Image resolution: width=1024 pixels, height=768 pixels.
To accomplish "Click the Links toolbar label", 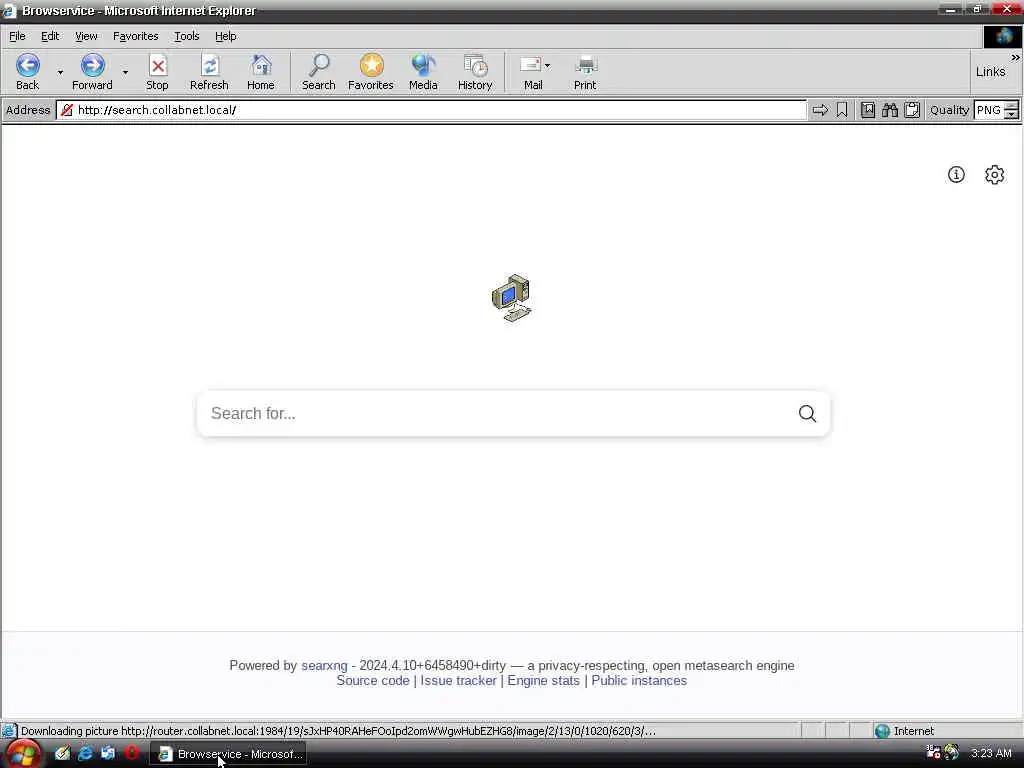I will coord(990,72).
